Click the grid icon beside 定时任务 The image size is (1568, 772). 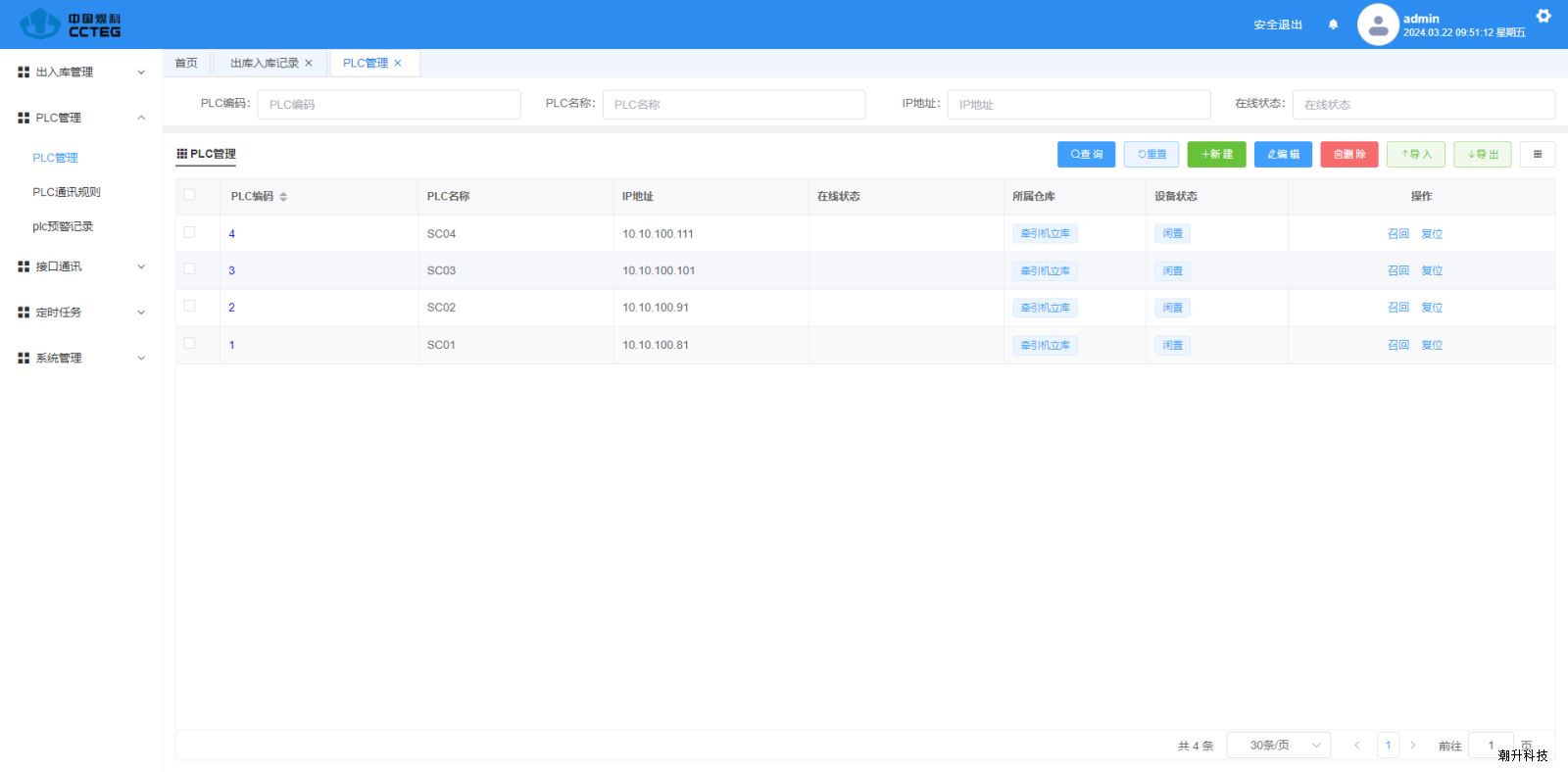tap(24, 313)
